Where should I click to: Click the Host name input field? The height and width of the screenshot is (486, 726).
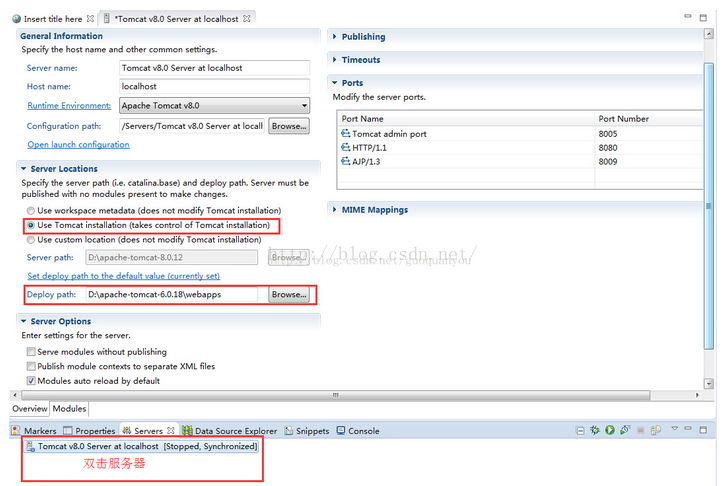coord(214,87)
